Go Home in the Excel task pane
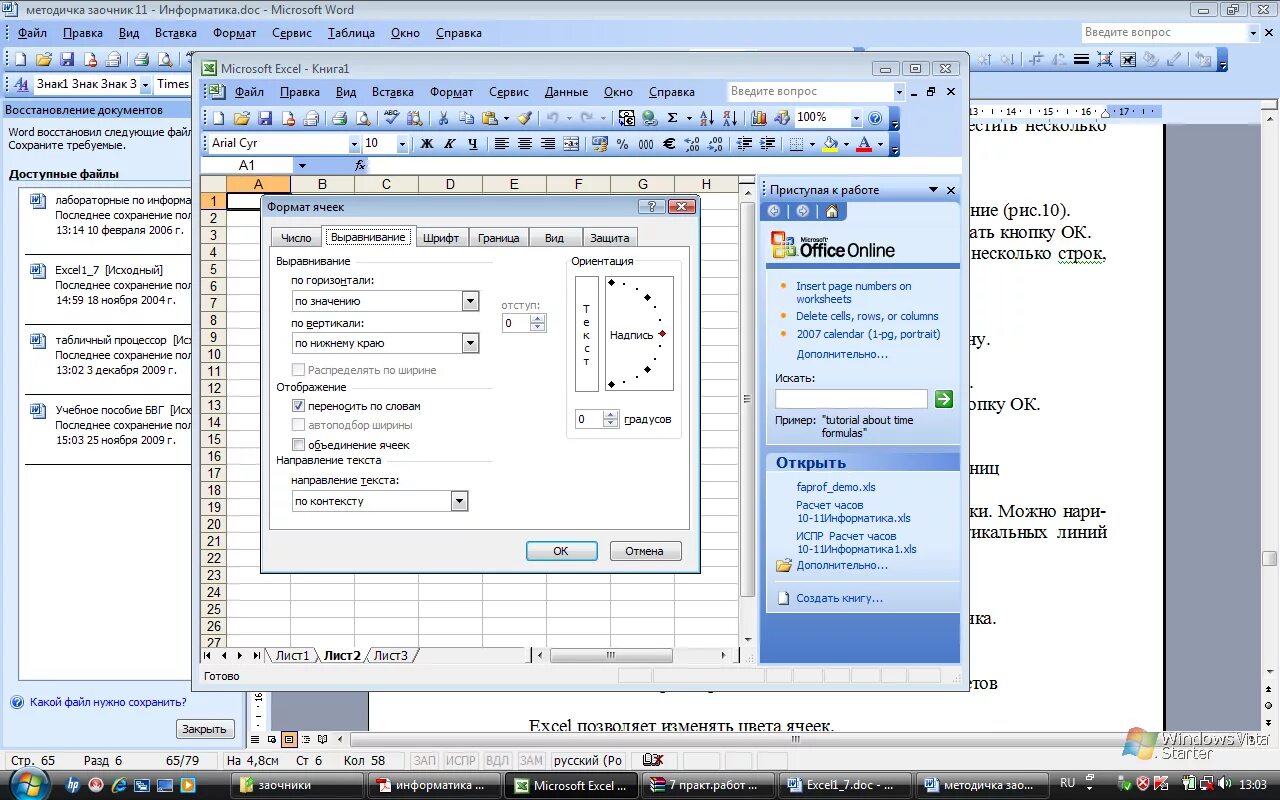The width and height of the screenshot is (1280, 800). click(832, 211)
